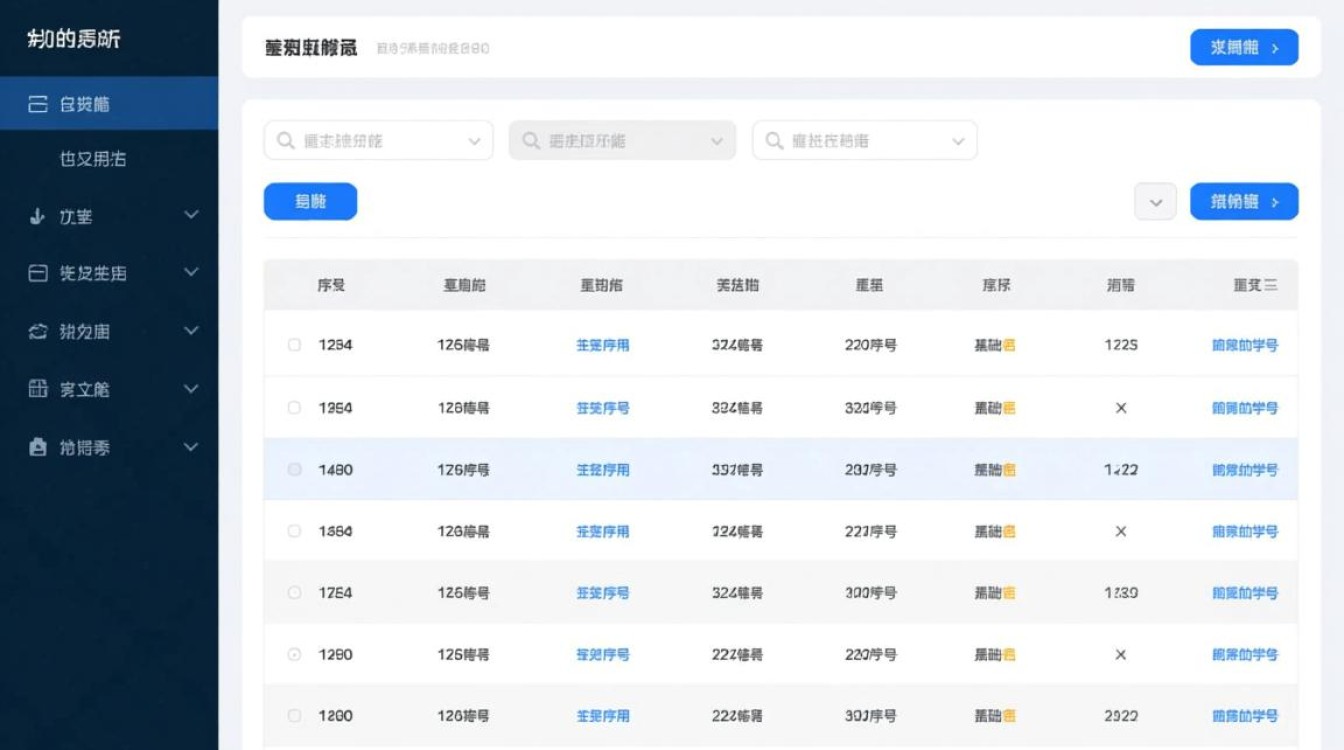
Task: Select the dashboard card icon in sidebar
Action: [36, 103]
